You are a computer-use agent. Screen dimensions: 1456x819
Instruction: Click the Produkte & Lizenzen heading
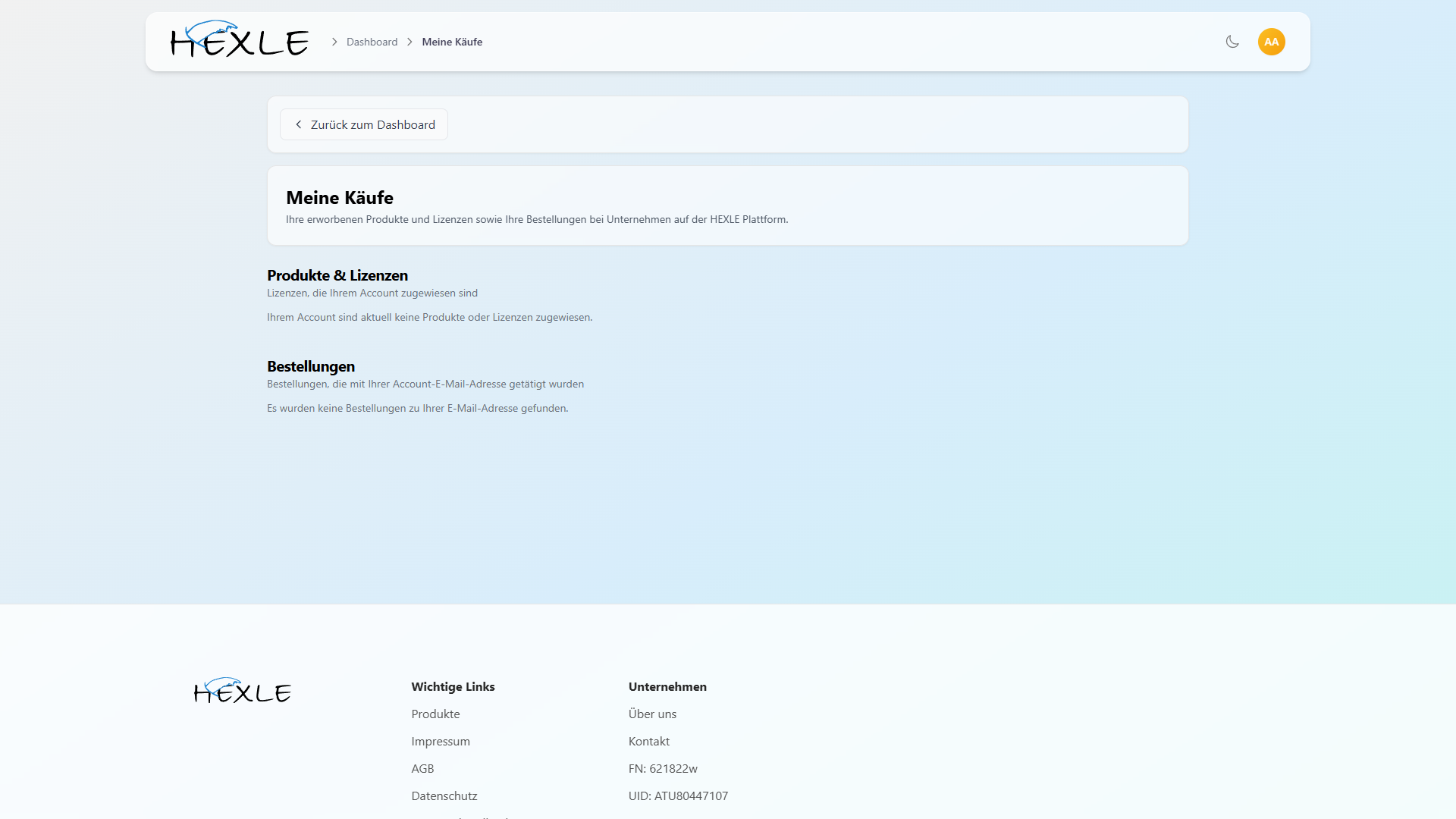[337, 275]
